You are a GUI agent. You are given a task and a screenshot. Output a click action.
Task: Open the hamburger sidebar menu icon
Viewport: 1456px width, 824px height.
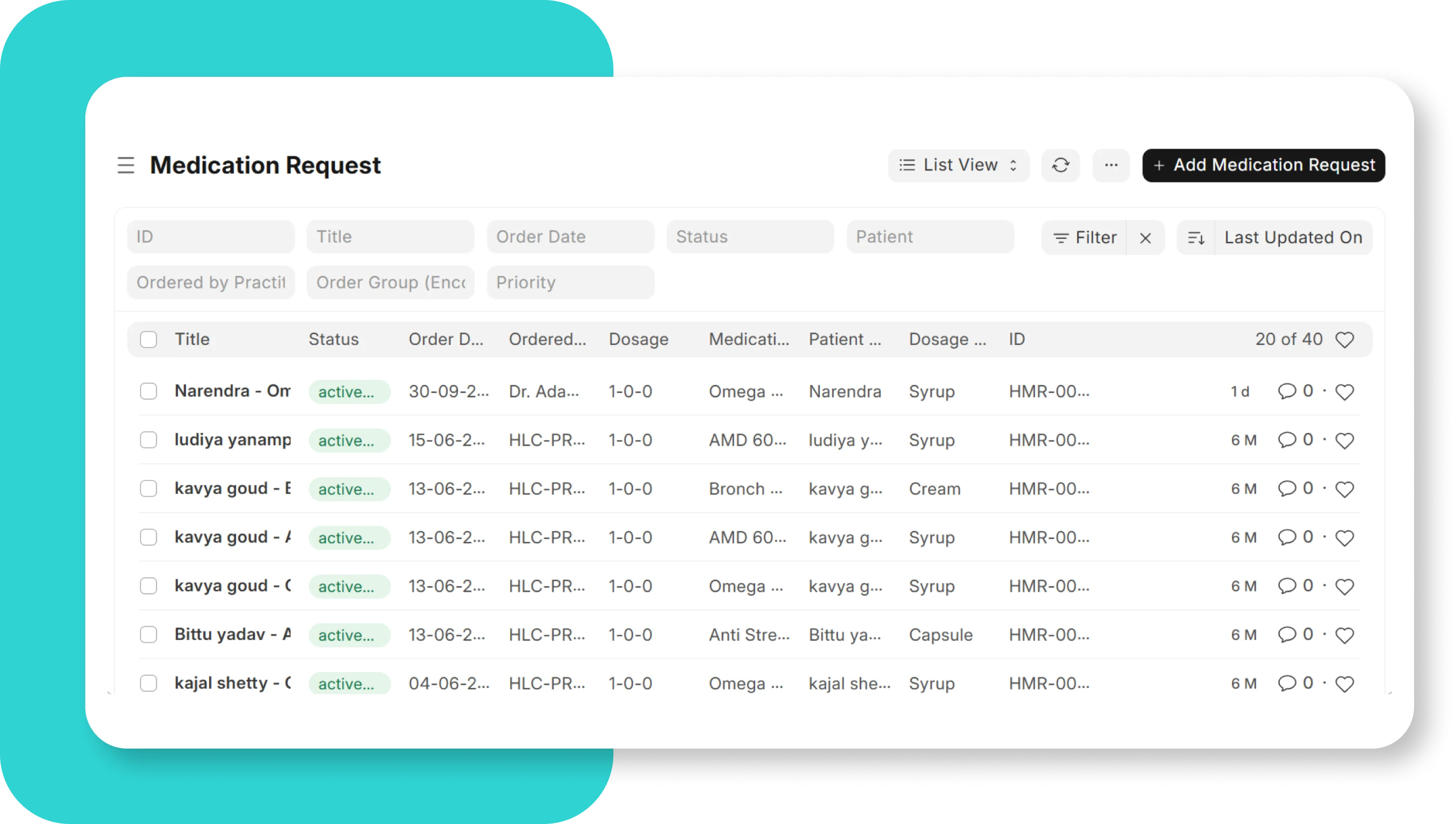[x=126, y=165]
